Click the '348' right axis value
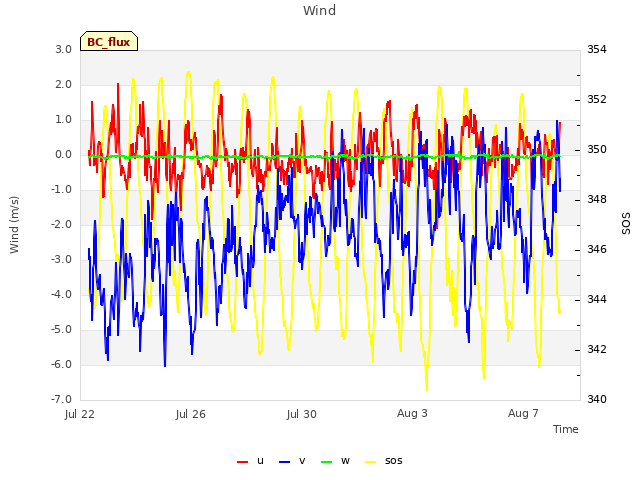 pyautogui.click(x=597, y=200)
